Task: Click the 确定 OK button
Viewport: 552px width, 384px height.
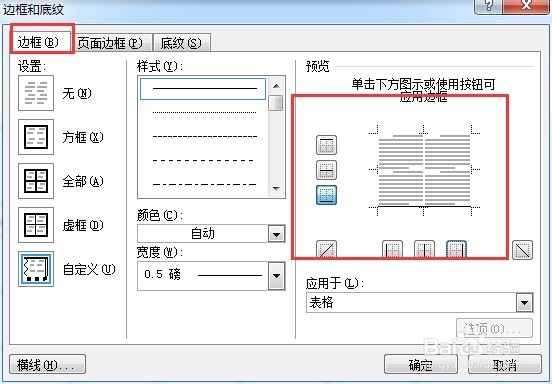Action: pyautogui.click(x=421, y=365)
